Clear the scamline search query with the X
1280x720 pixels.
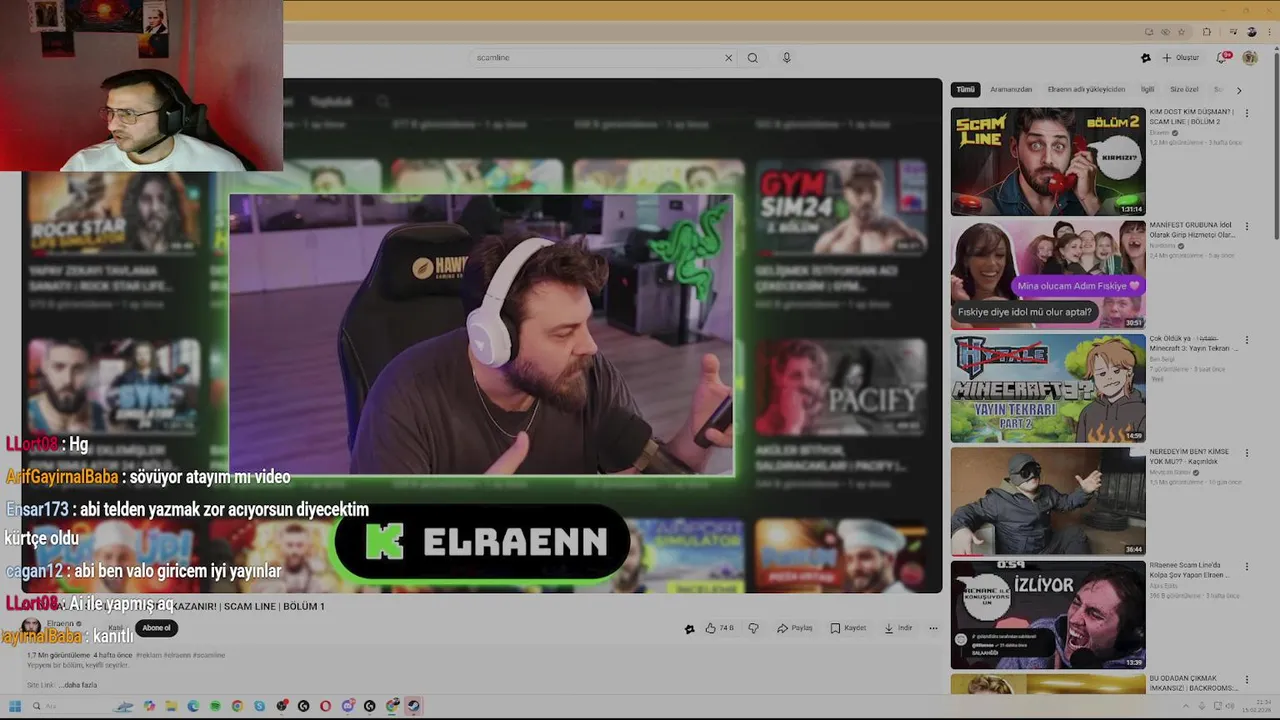[728, 58]
